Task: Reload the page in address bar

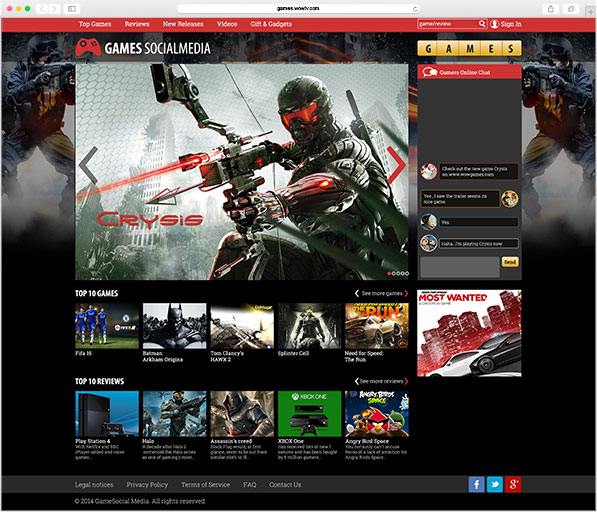Action: coord(415,8)
